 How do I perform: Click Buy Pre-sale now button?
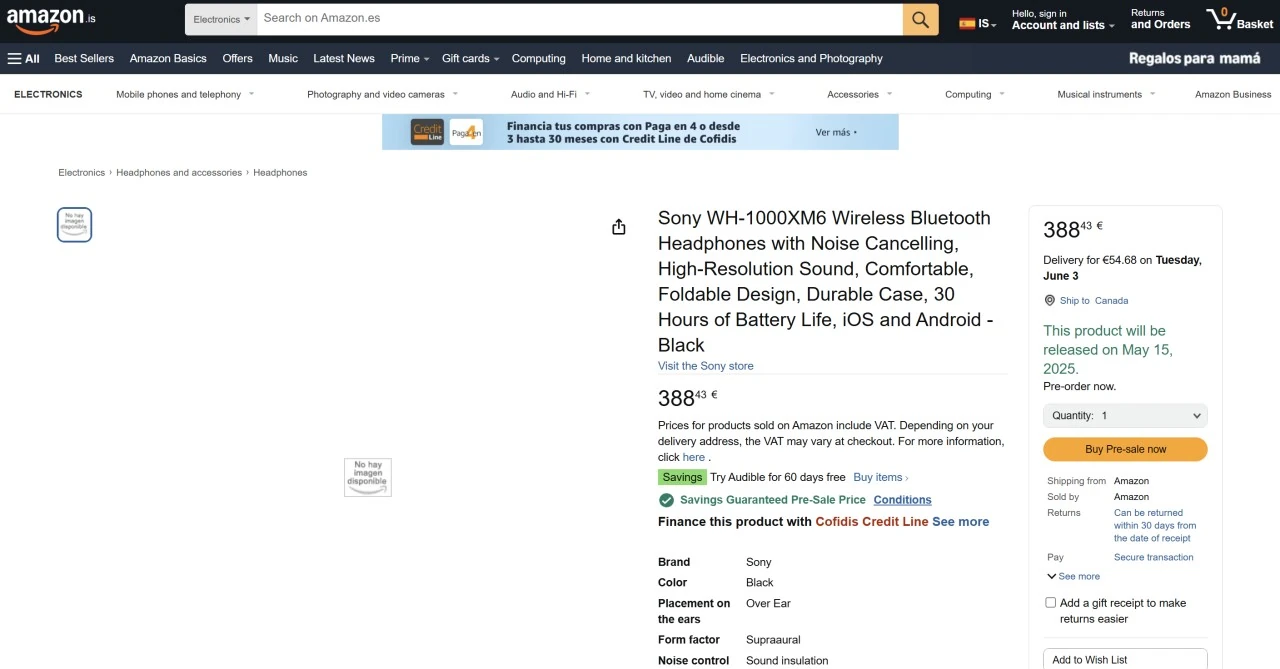[1125, 449]
